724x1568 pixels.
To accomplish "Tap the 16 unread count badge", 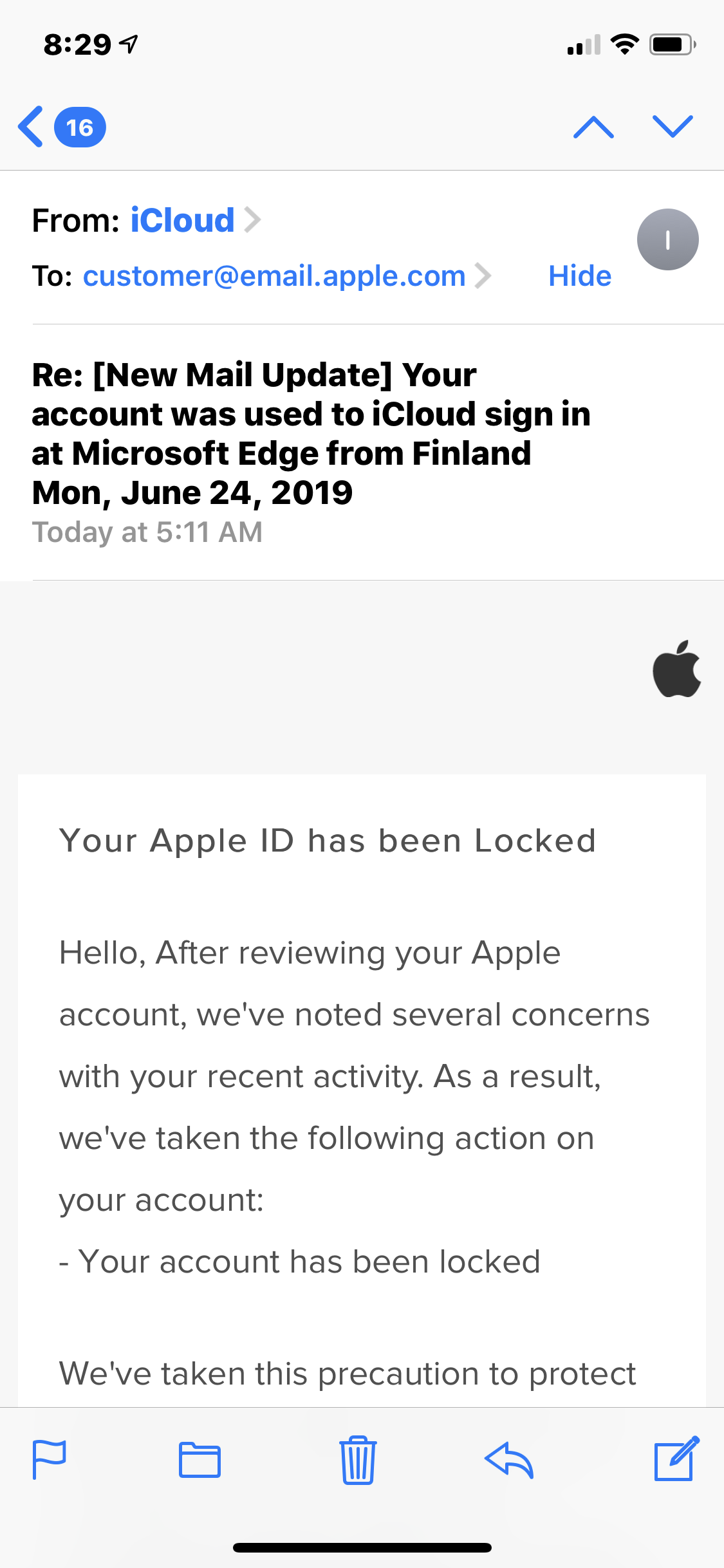I will (80, 127).
